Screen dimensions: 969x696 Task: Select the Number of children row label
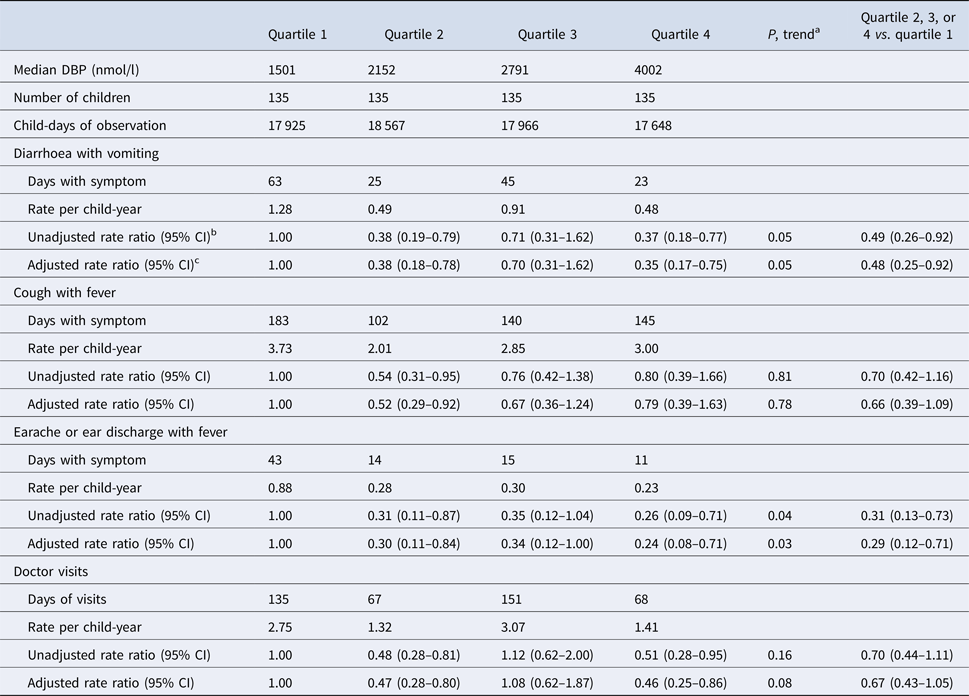point(73,97)
